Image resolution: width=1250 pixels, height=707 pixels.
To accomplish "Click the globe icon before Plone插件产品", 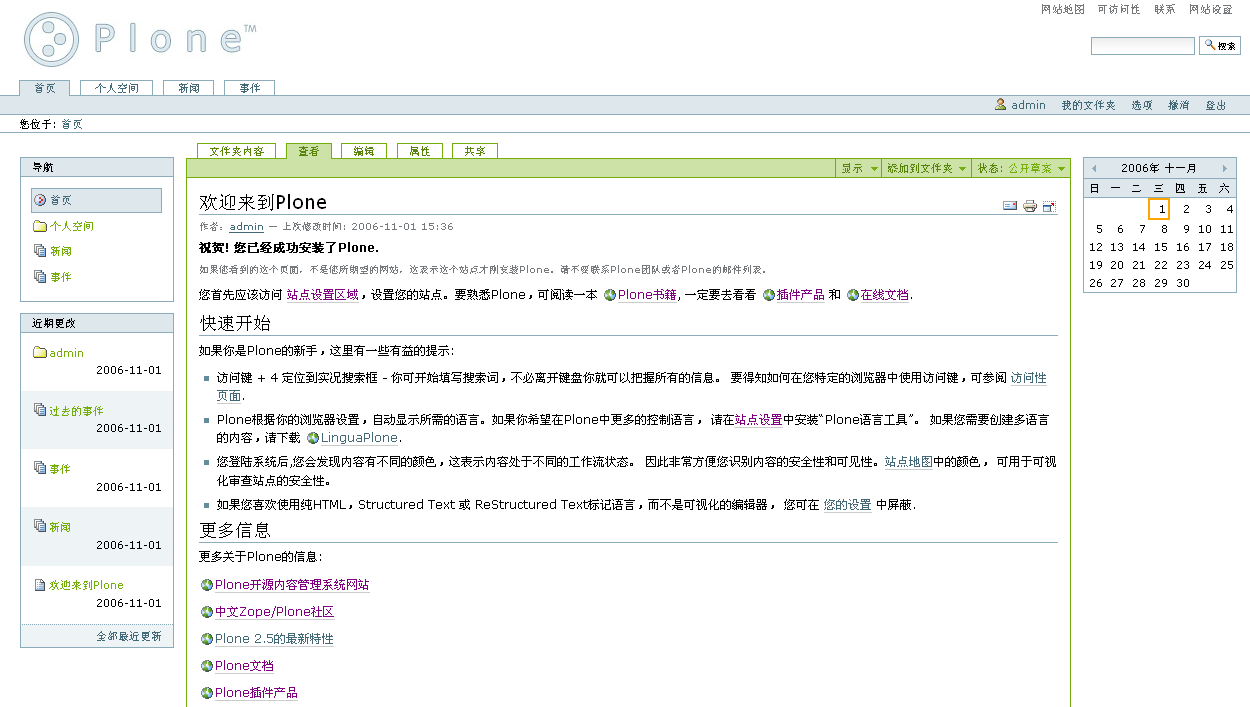I will pos(207,693).
